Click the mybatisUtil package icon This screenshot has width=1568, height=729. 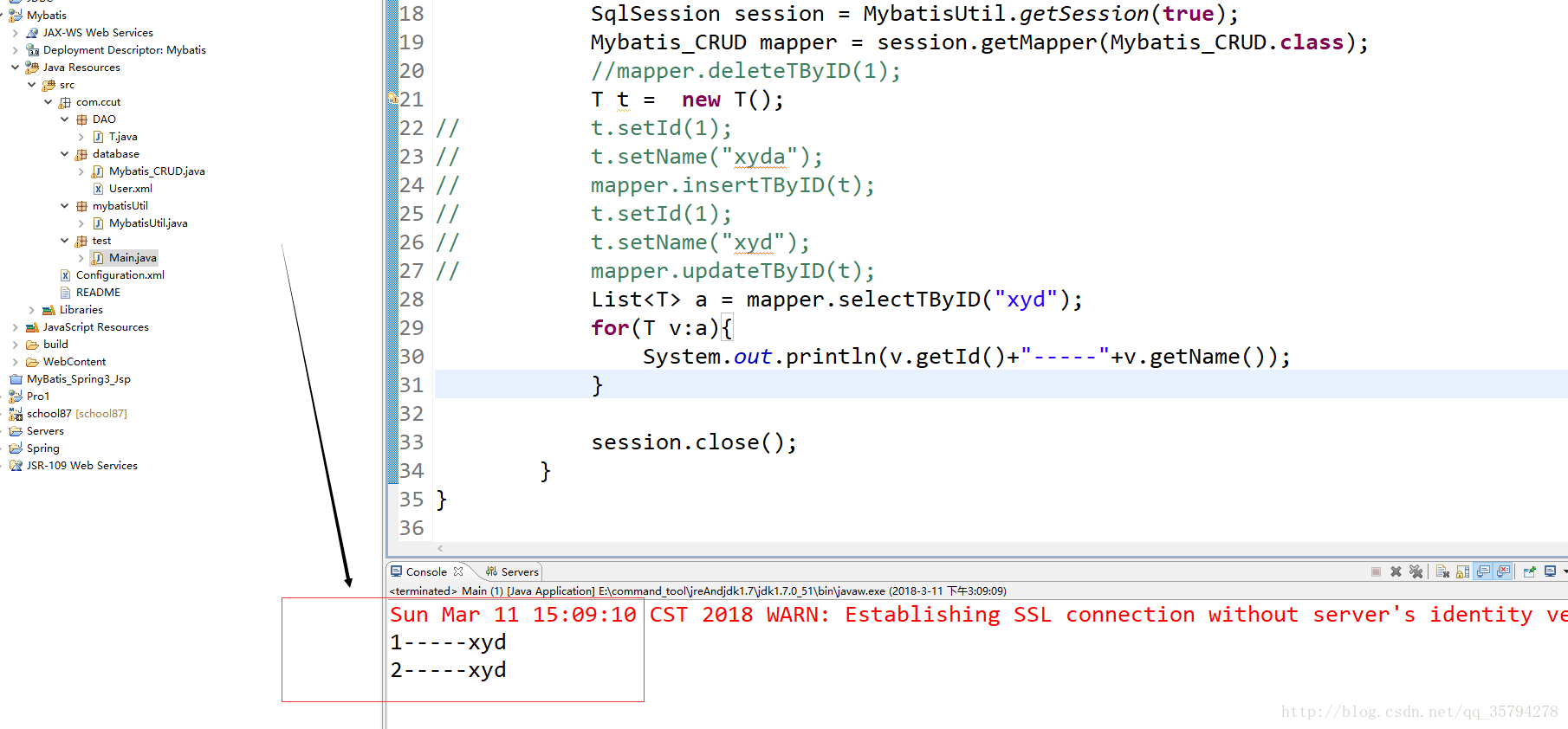[x=81, y=206]
